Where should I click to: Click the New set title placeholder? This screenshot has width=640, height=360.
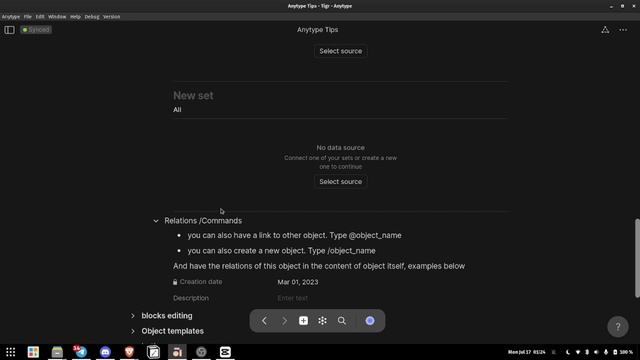(193, 96)
